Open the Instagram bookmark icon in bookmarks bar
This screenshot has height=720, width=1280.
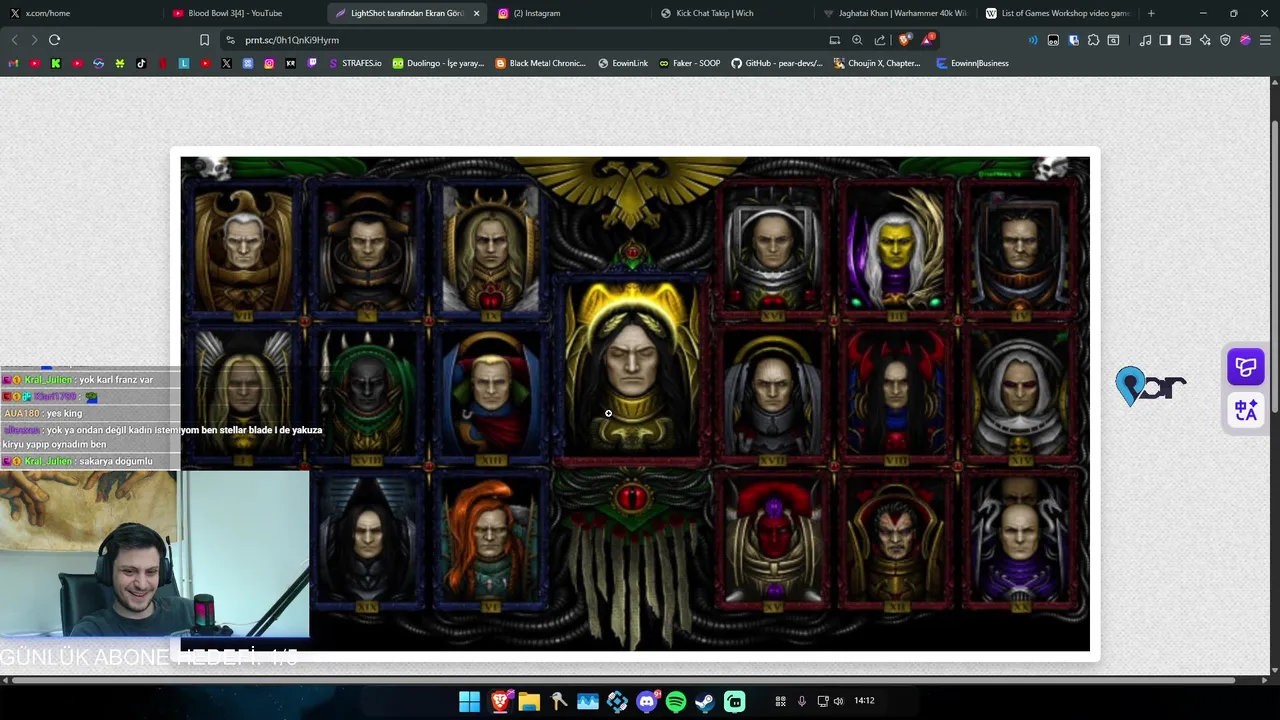coord(269,63)
